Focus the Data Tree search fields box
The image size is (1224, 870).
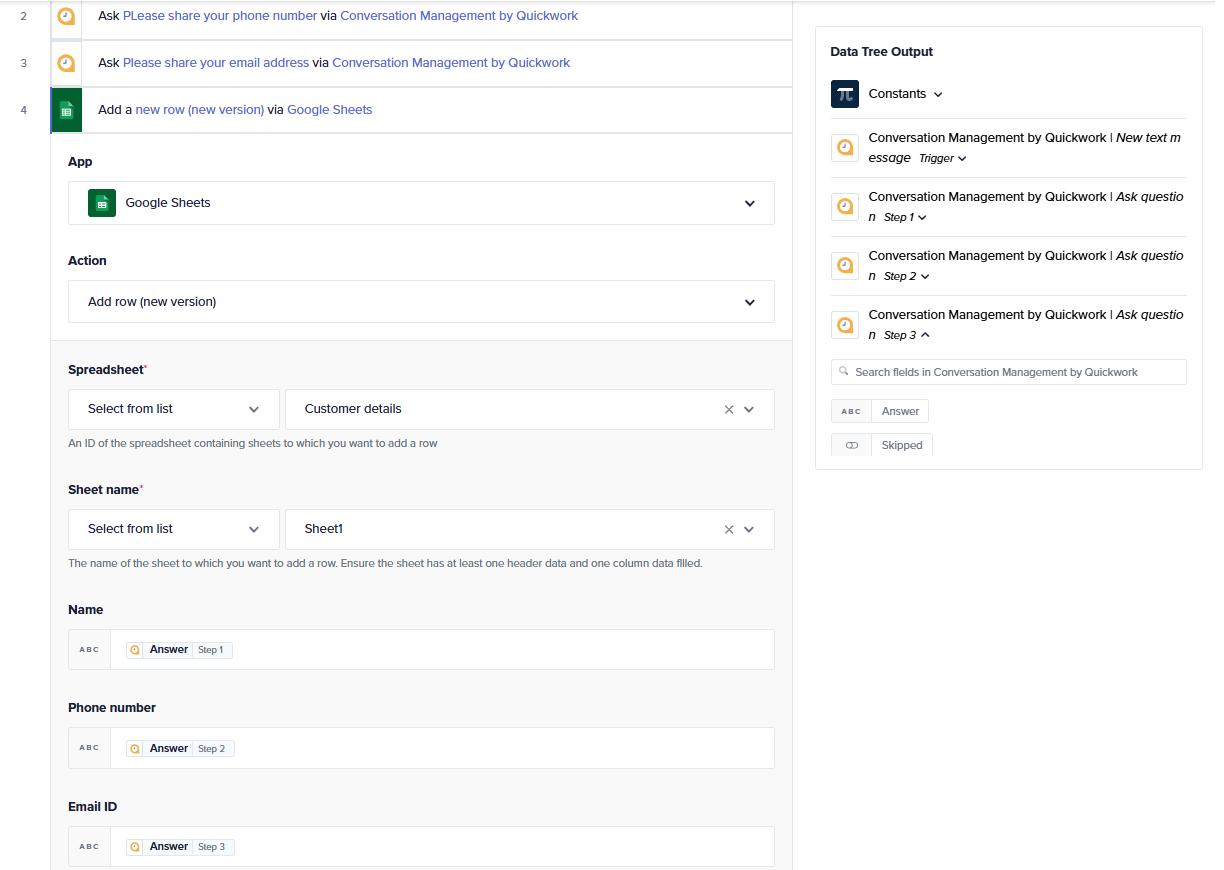1009,372
